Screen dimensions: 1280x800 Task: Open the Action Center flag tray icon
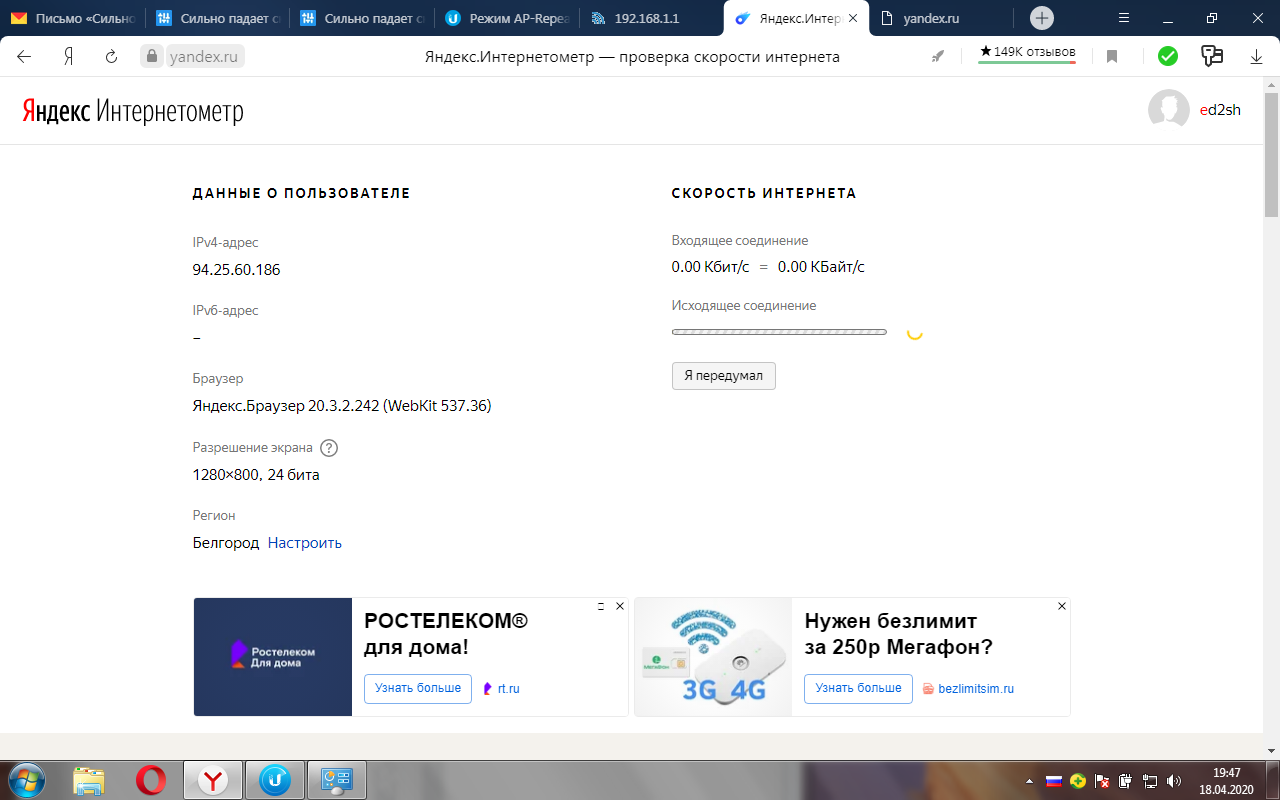[1102, 780]
